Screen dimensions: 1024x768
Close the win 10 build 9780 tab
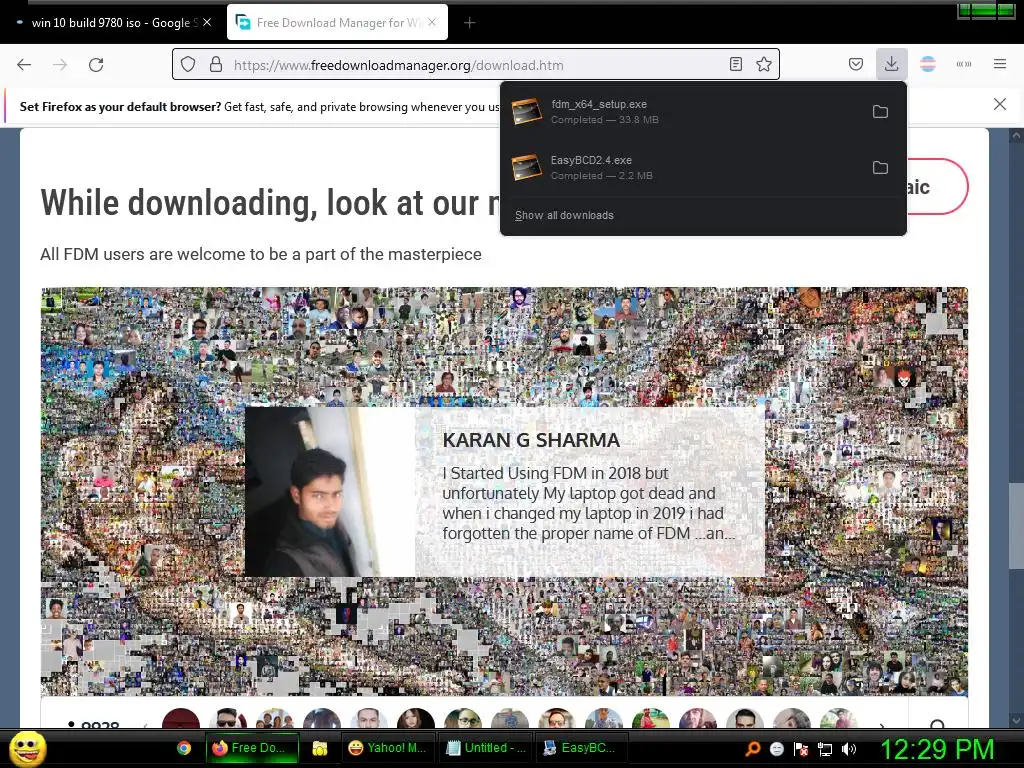pyautogui.click(x=207, y=22)
